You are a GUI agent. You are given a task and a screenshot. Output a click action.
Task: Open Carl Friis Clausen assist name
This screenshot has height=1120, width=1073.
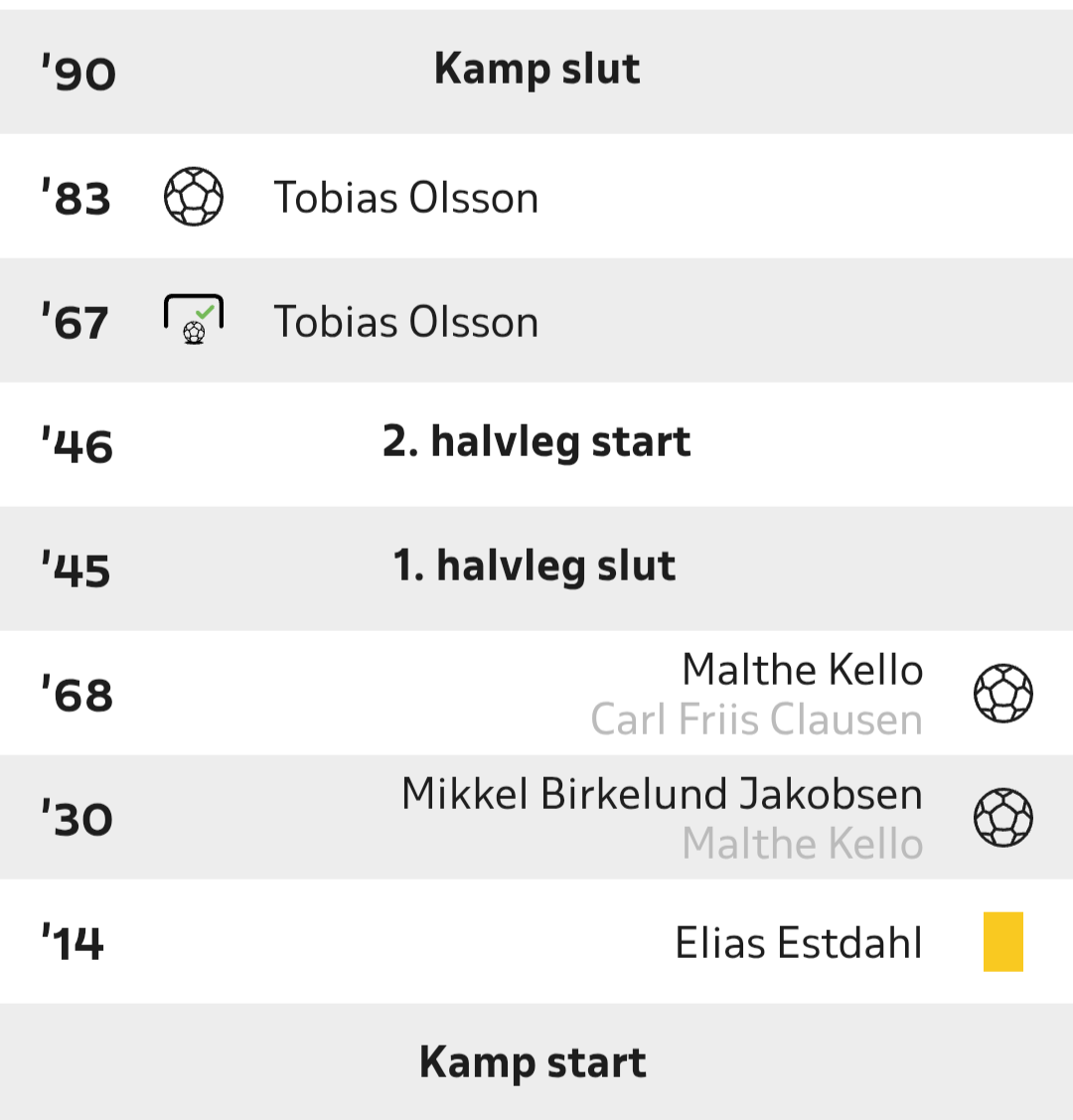(756, 720)
